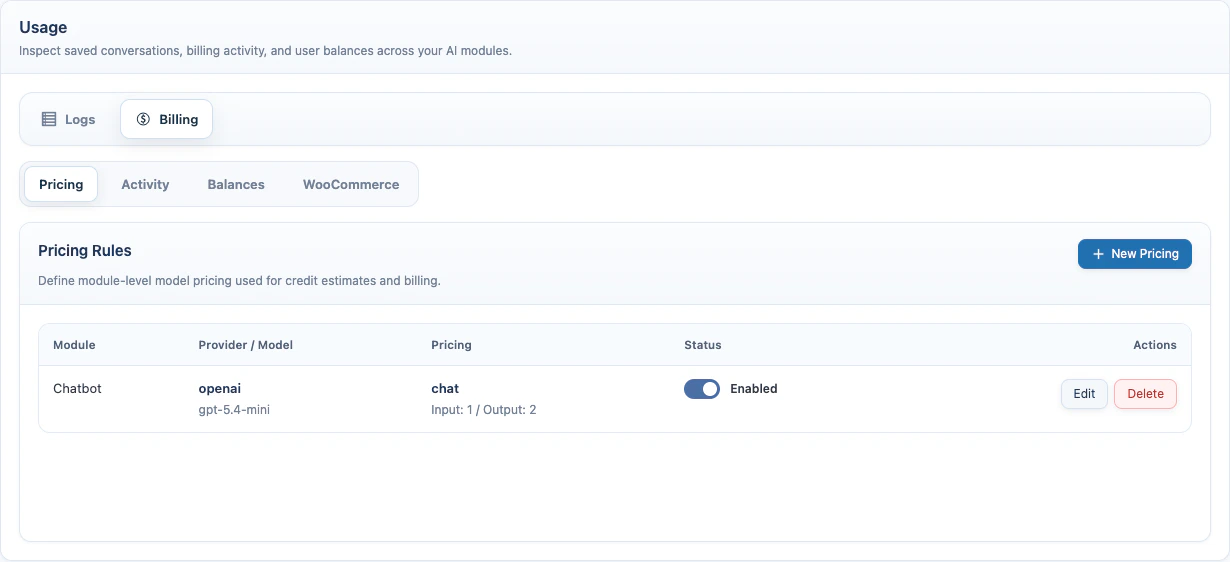Image resolution: width=1230 pixels, height=562 pixels.
Task: Click the Usage page title
Action: [43, 28]
